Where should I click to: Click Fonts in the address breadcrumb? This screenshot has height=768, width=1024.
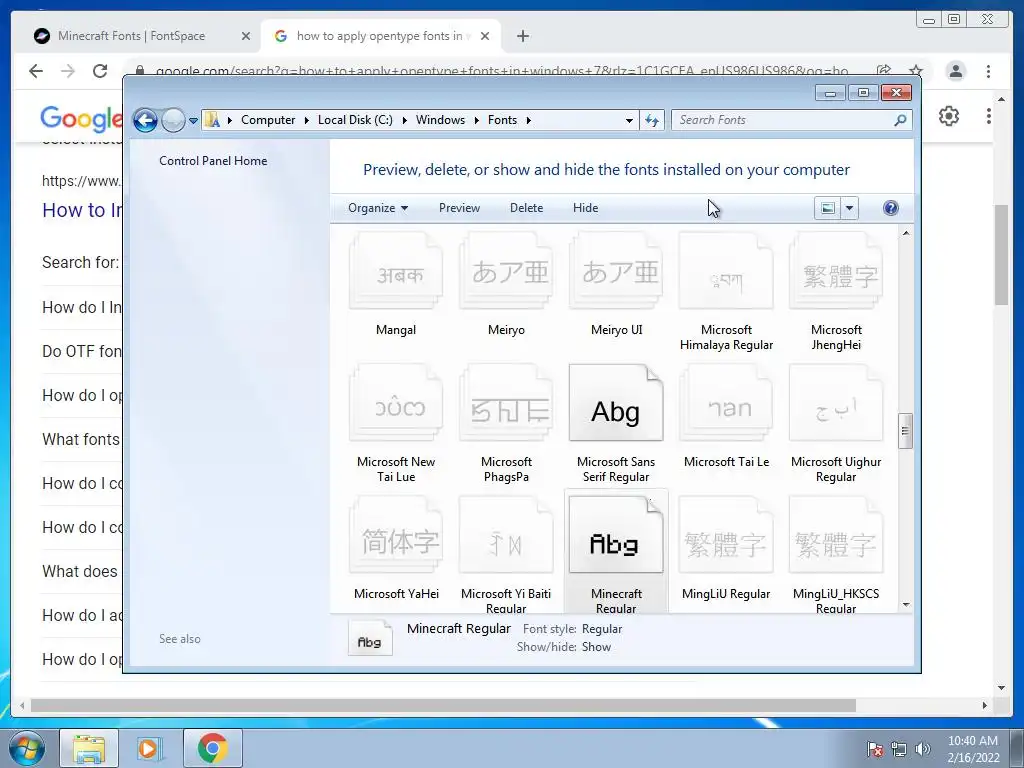(502, 120)
